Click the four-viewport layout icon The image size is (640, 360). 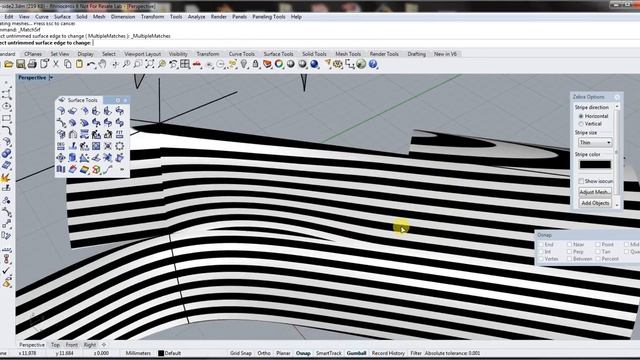[x=185, y=64]
